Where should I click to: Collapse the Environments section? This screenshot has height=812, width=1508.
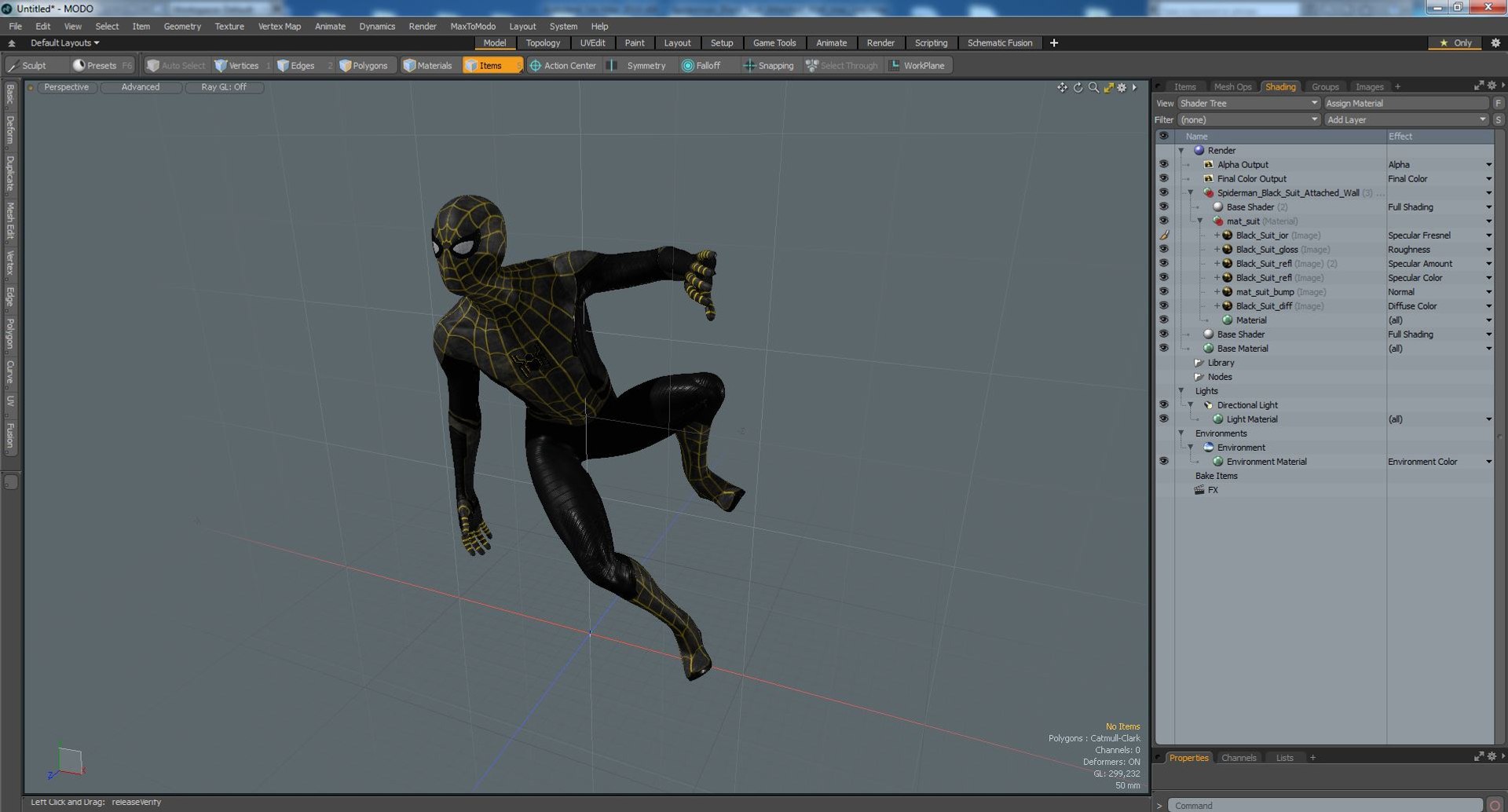(x=1180, y=433)
